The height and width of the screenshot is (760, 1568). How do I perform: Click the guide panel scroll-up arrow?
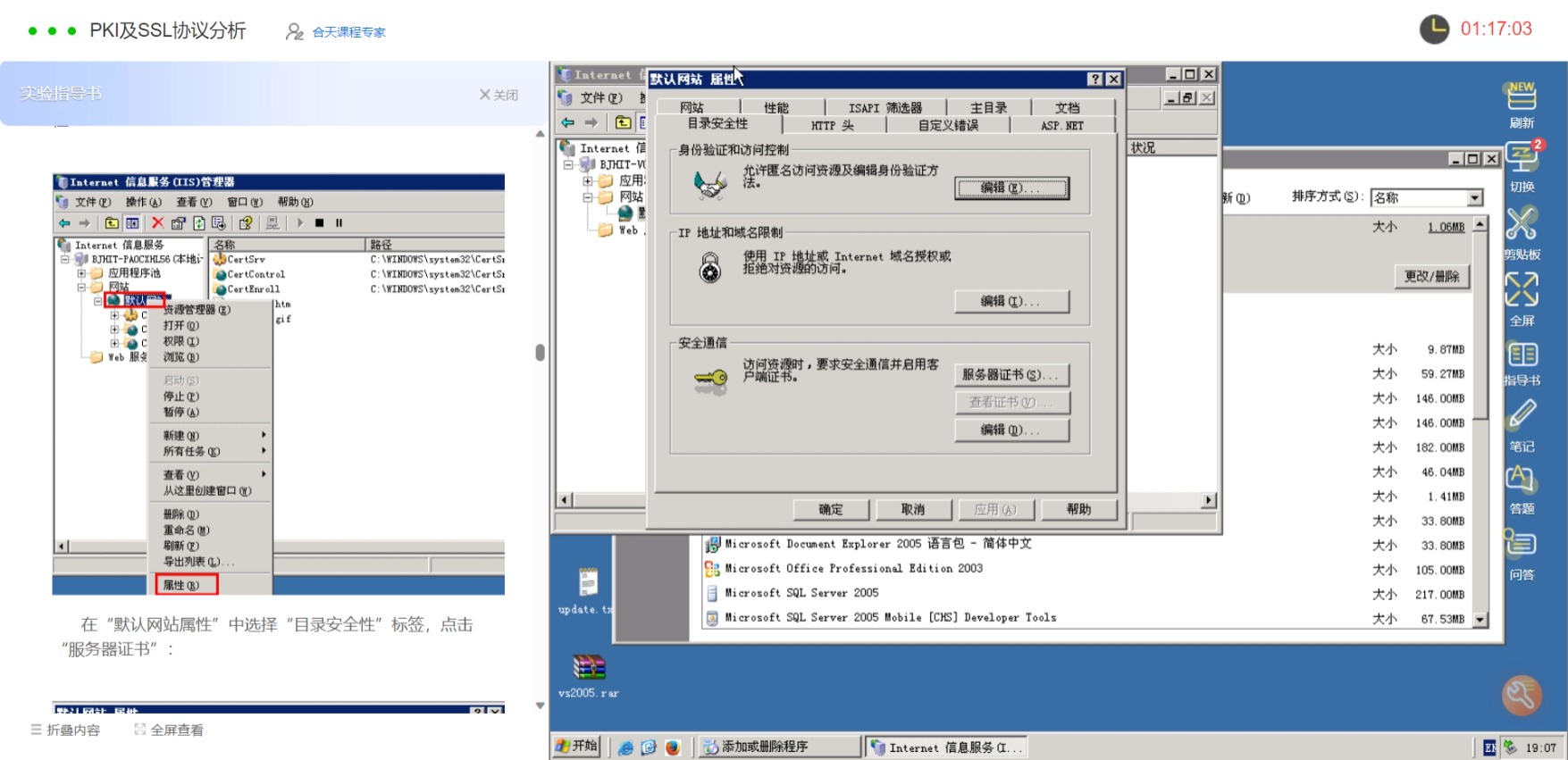coord(540,134)
